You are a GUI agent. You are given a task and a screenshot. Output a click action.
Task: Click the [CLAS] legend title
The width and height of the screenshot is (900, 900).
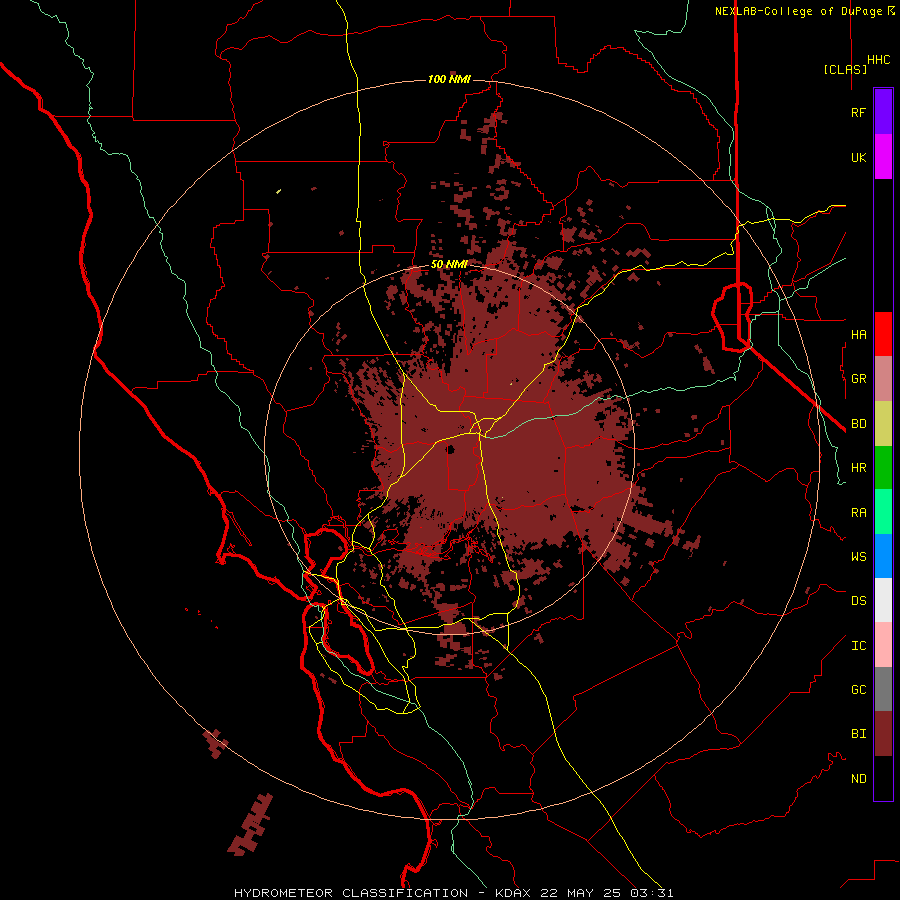[845, 69]
